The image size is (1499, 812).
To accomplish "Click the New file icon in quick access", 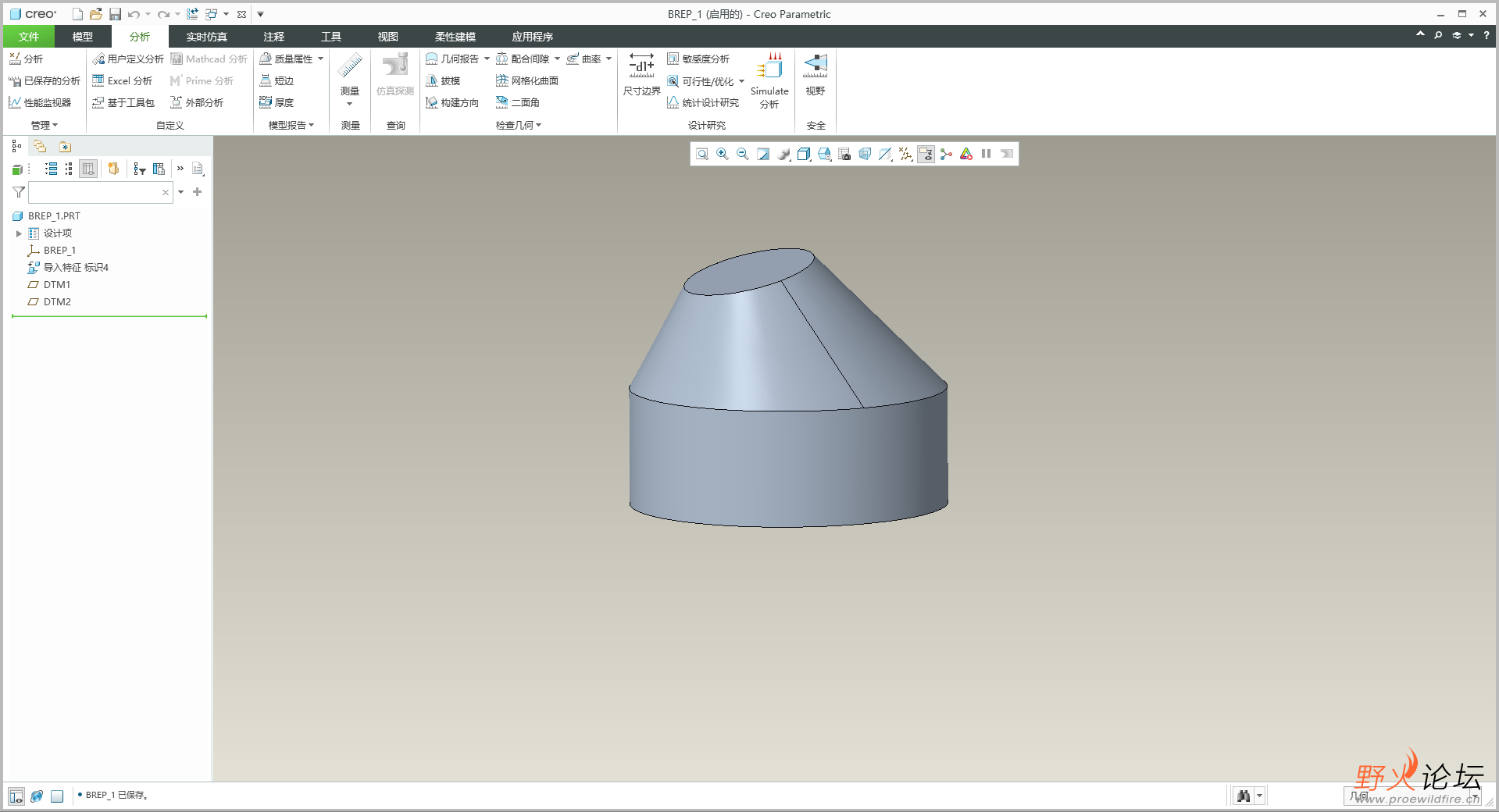I will (x=77, y=14).
